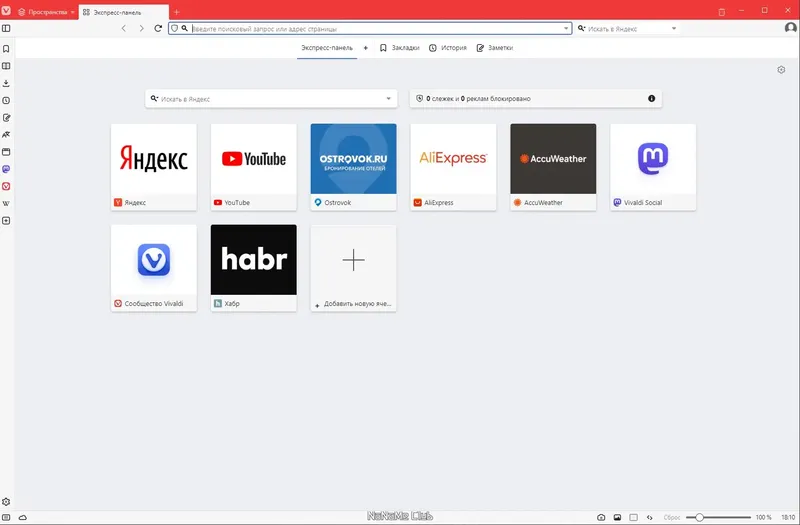This screenshot has height=525, width=800.
Task: Open page actions code icon
Action: tap(649, 517)
